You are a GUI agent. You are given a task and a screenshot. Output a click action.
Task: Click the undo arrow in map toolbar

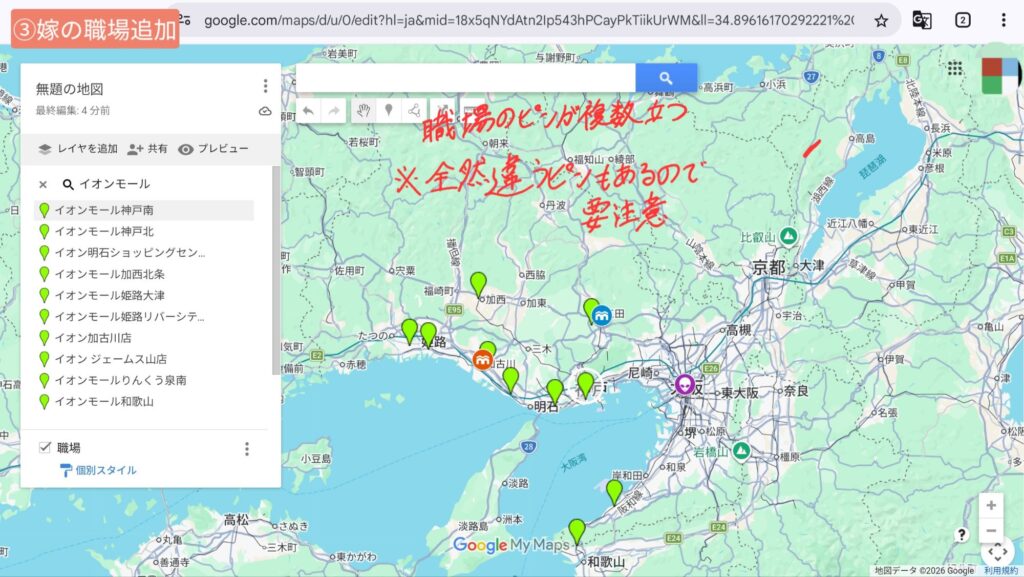[309, 110]
